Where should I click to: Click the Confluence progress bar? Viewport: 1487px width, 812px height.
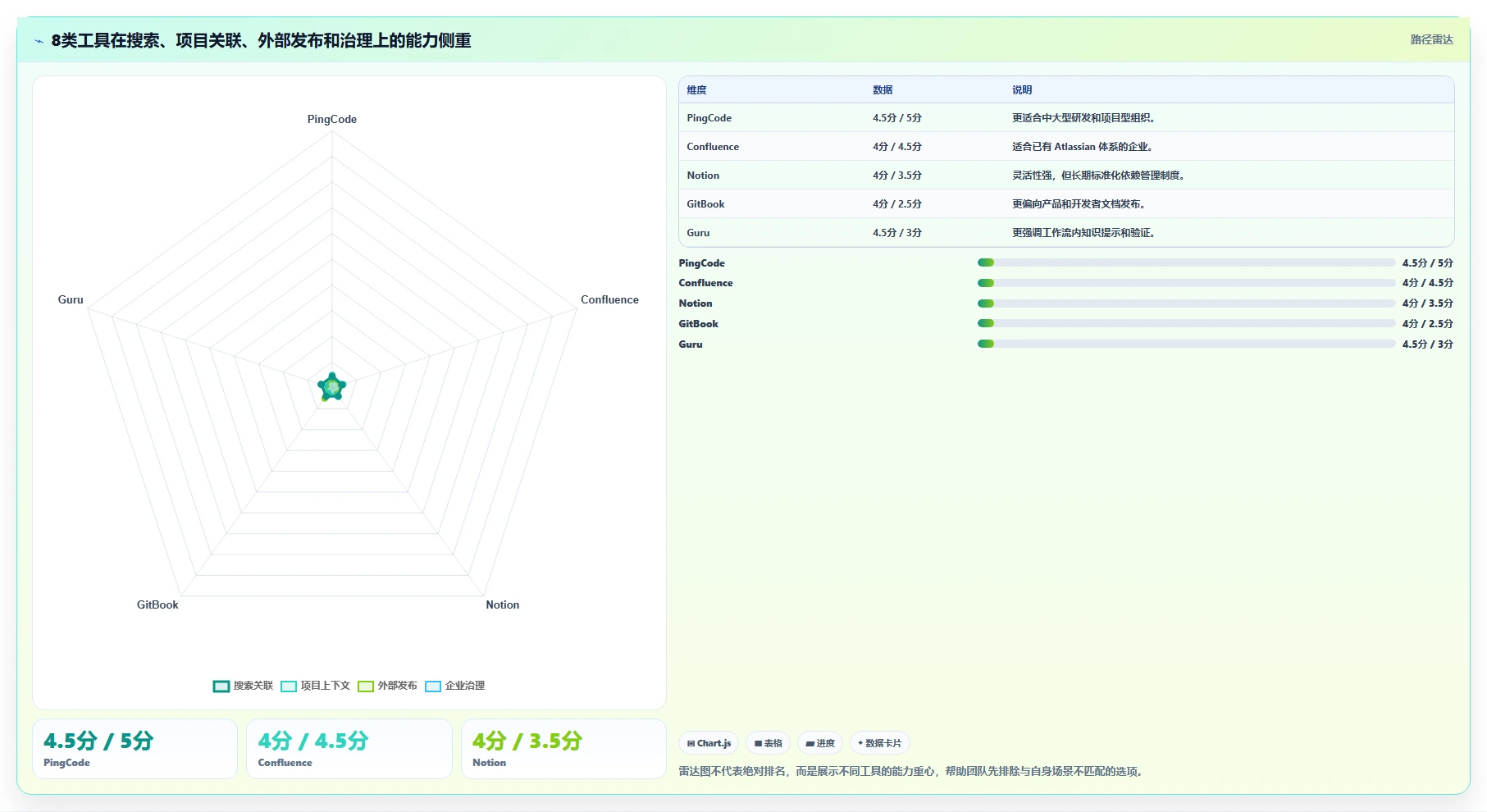[1186, 283]
